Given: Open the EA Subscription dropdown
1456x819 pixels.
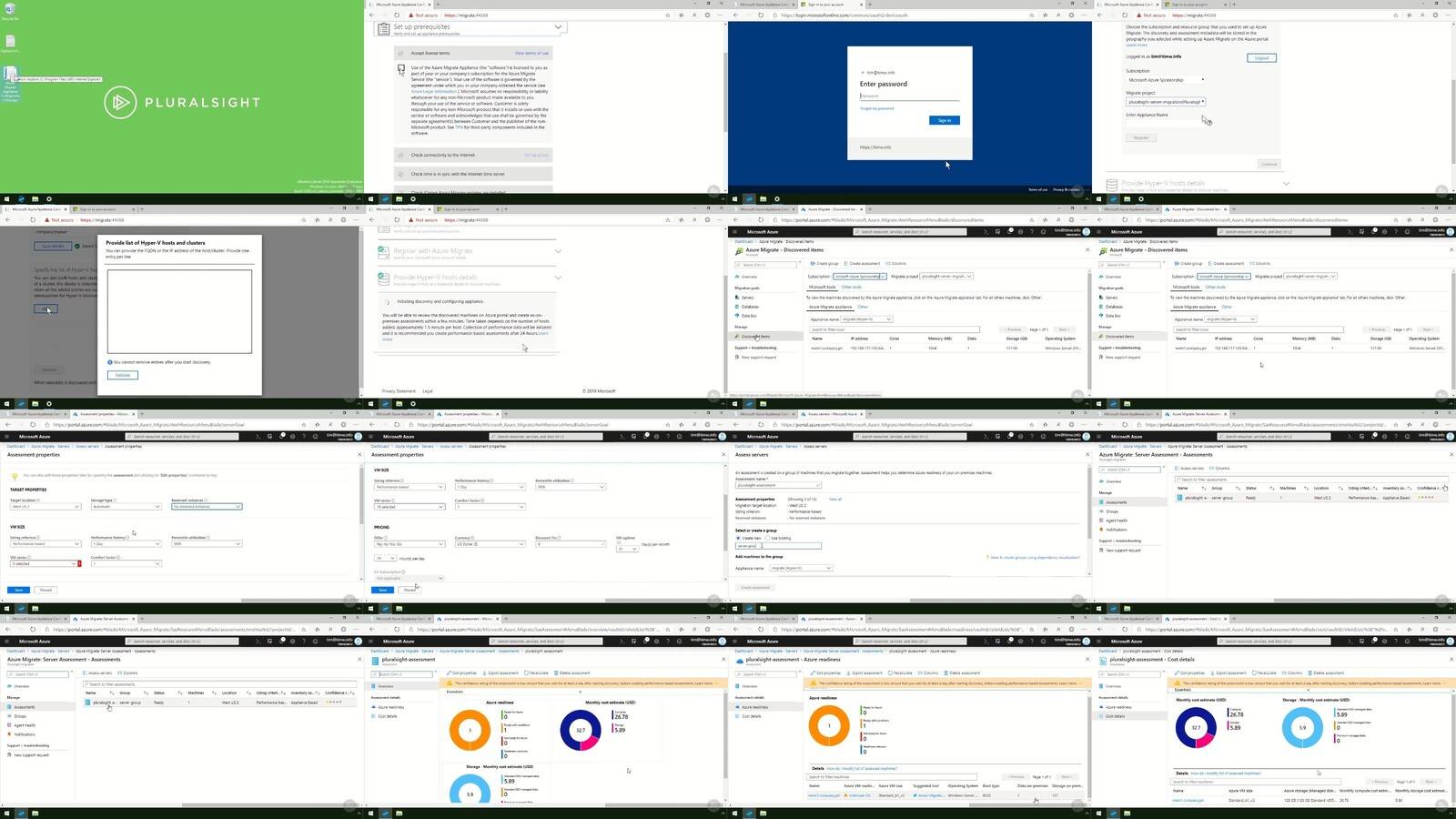Looking at the screenshot, I should (409, 578).
